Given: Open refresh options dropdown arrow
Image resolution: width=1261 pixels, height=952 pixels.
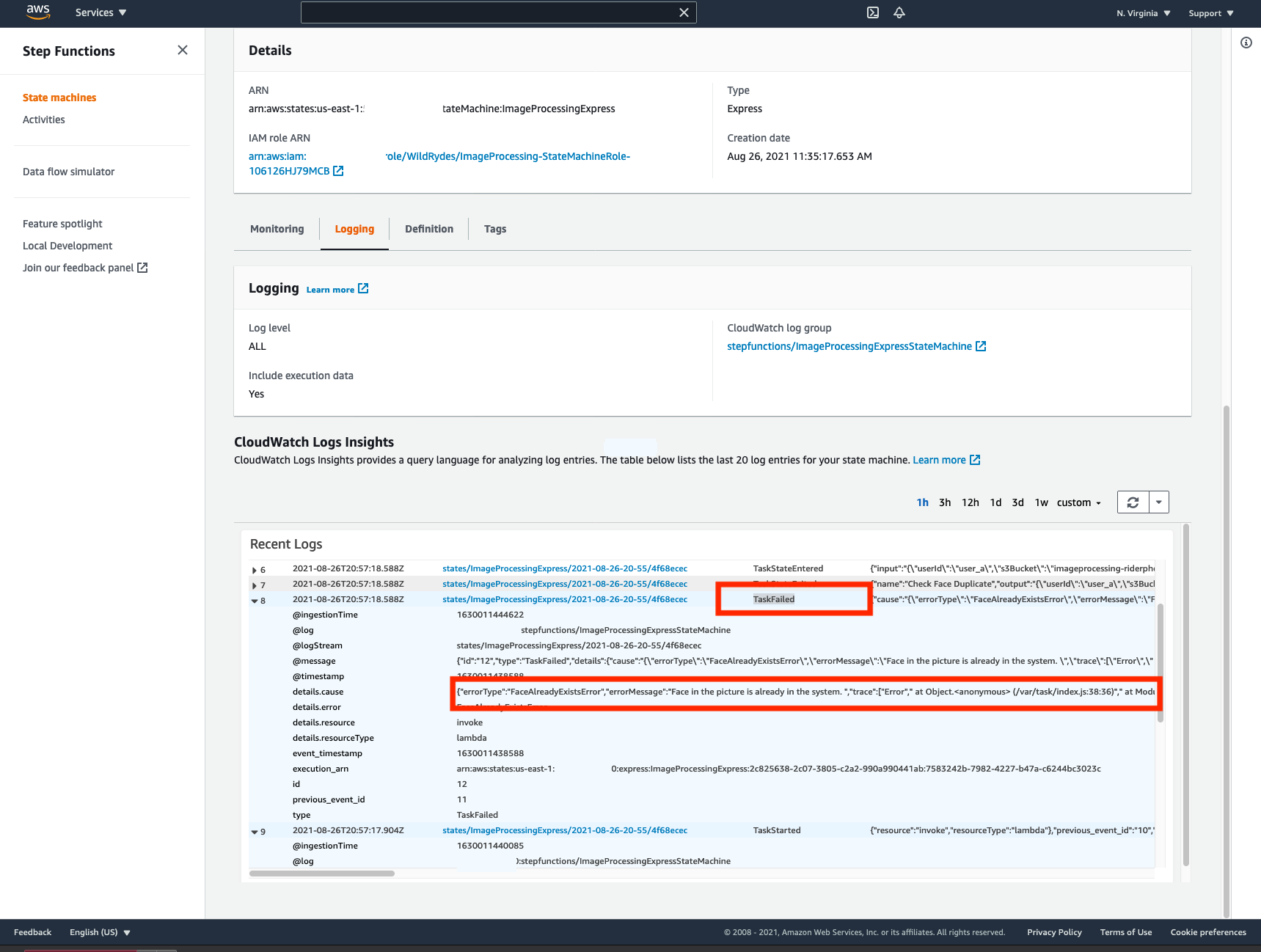Looking at the screenshot, I should point(1159,502).
